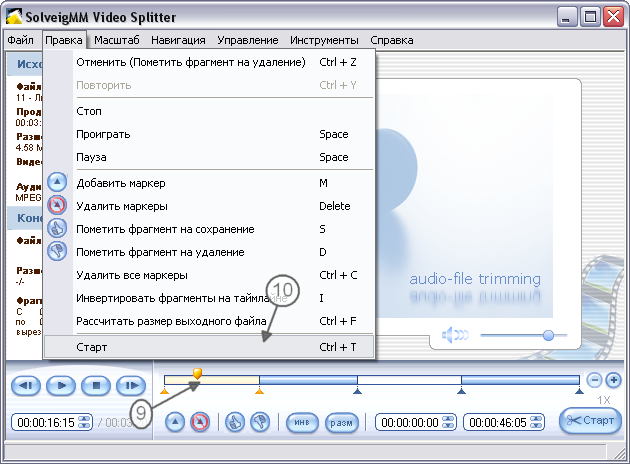Image resolution: width=630 pixels, height=464 pixels.
Task: Choose Пометить фрагмент на удаление entry
Action: point(209,252)
